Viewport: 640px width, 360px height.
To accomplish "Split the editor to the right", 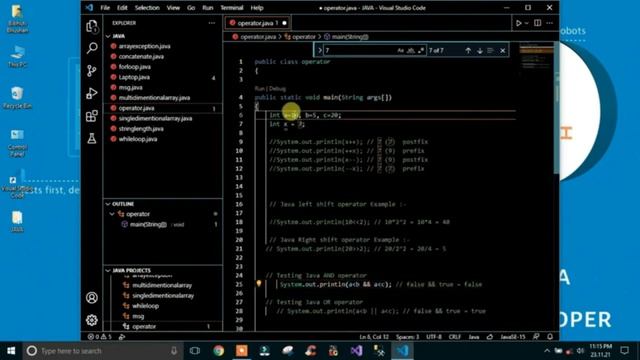I will tap(538, 23).
